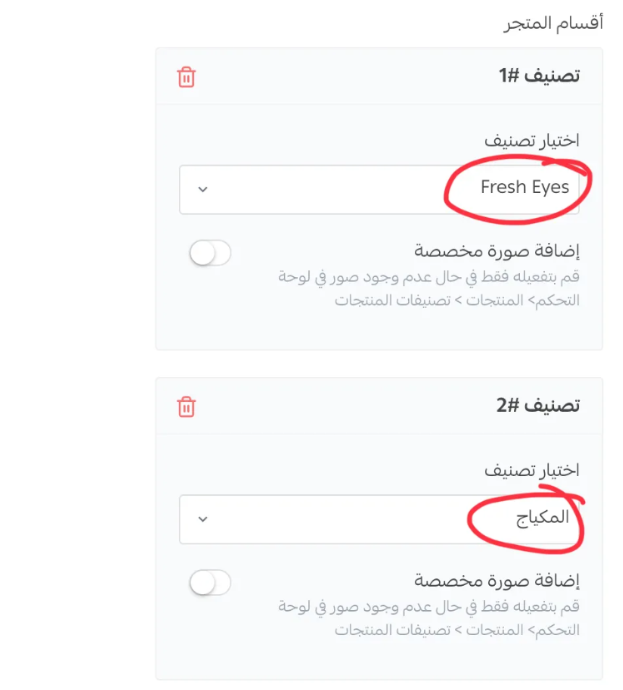Viewport: 623px width, 690px height.
Task: Select the تصنيف #2 header title
Action: tap(540, 406)
